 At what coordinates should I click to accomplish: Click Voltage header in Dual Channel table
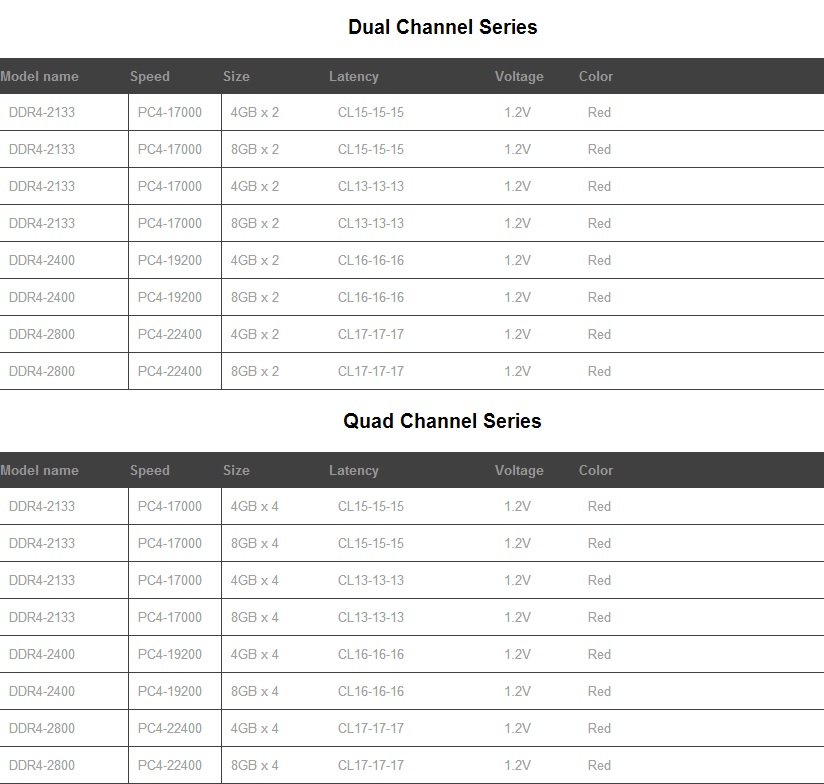tap(519, 76)
